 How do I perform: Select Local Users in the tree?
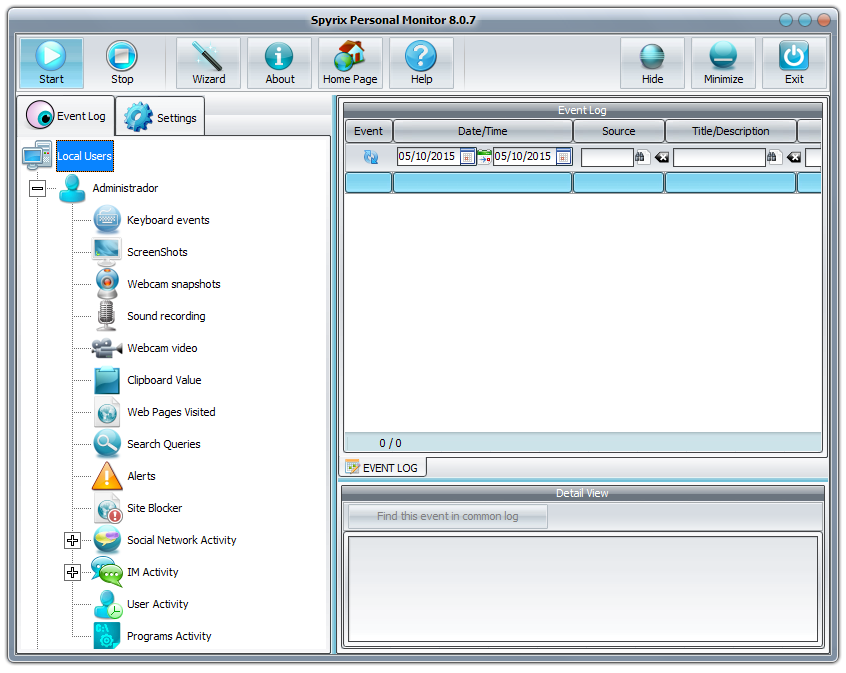[x=85, y=156]
